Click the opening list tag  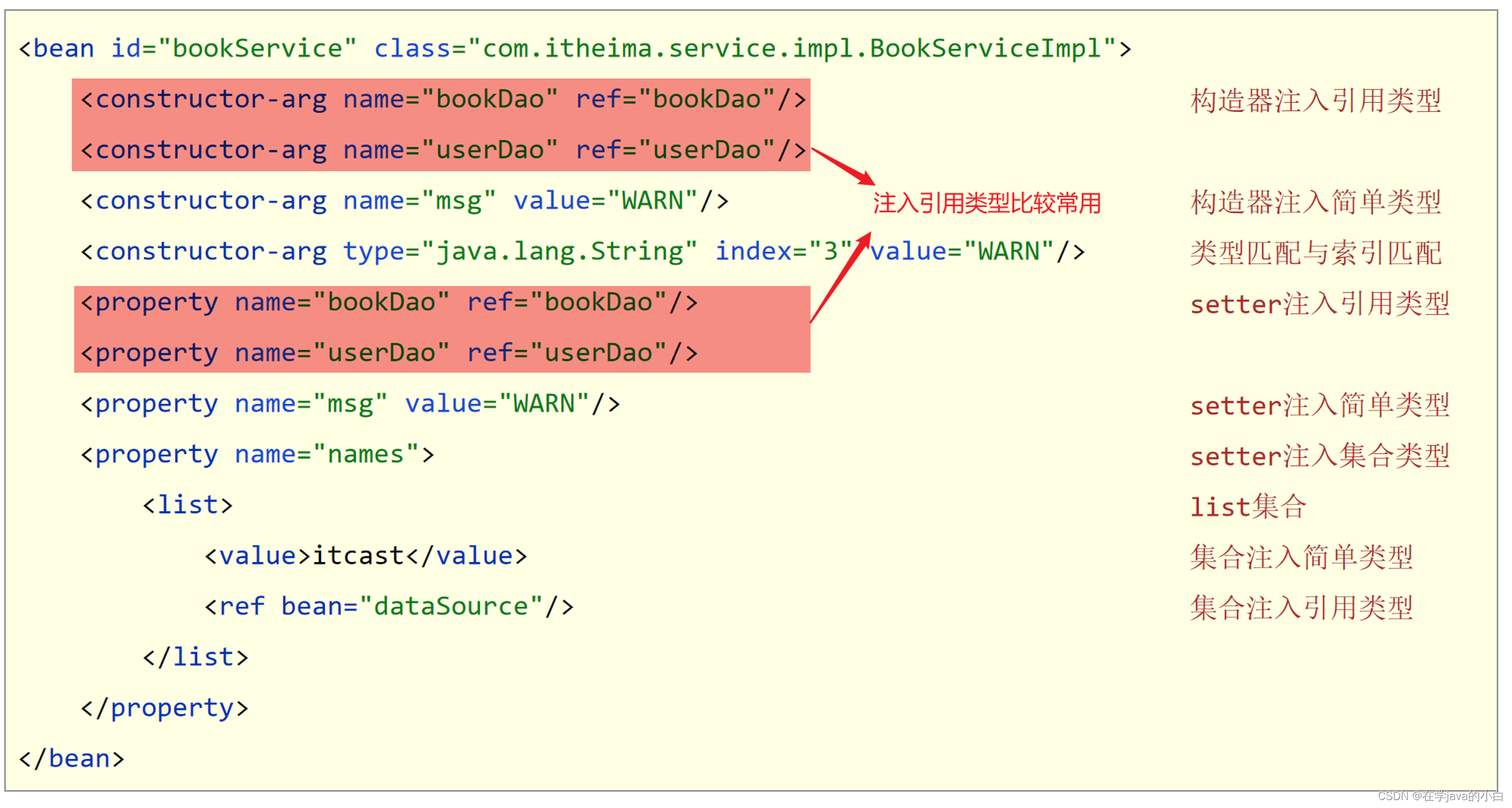[187, 506]
